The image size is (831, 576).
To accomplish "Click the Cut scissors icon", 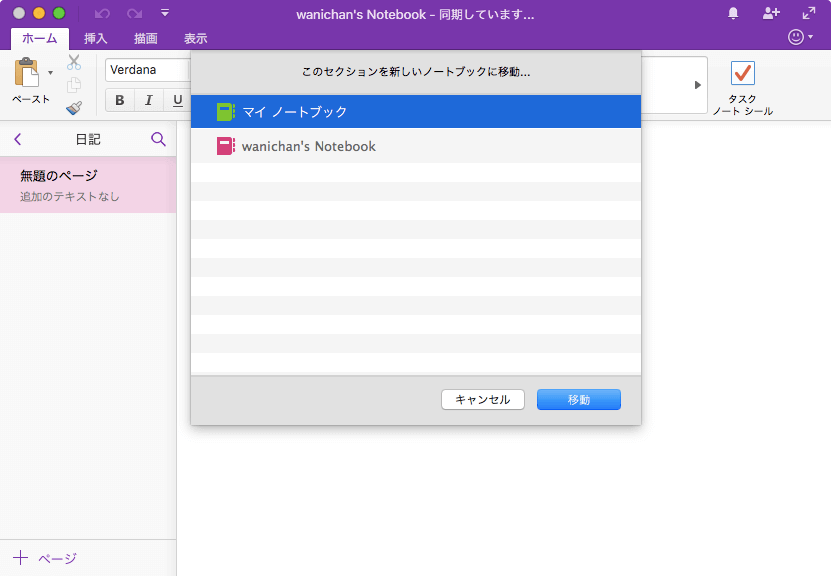I will coord(74,63).
